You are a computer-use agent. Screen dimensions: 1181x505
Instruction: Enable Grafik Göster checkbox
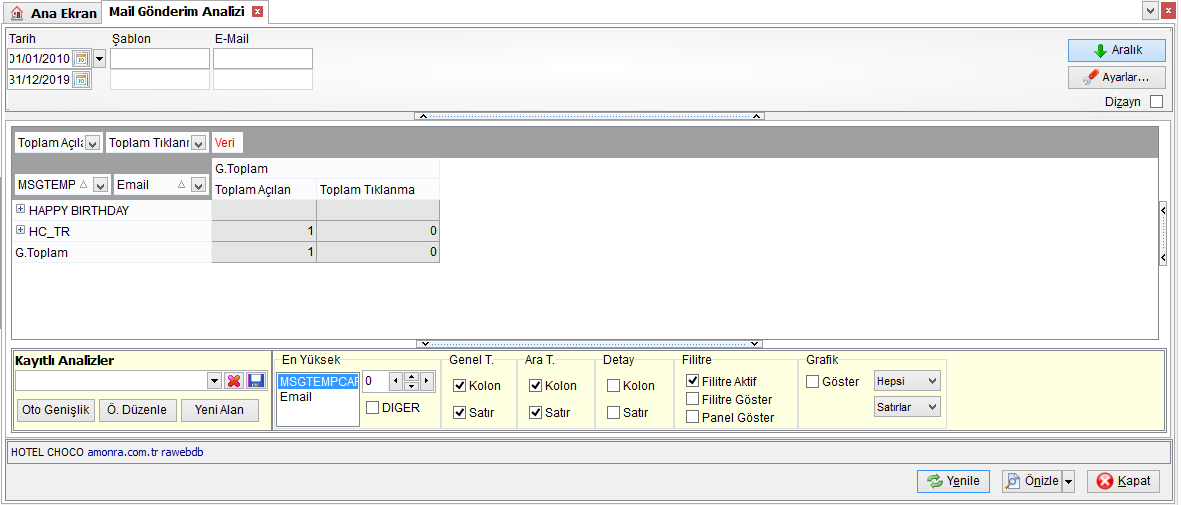(x=813, y=381)
